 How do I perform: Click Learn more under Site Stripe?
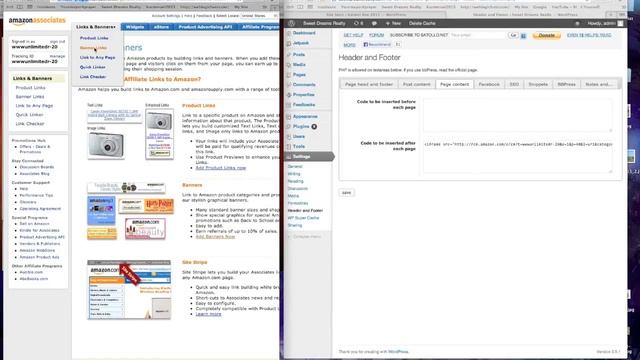tap(208, 314)
